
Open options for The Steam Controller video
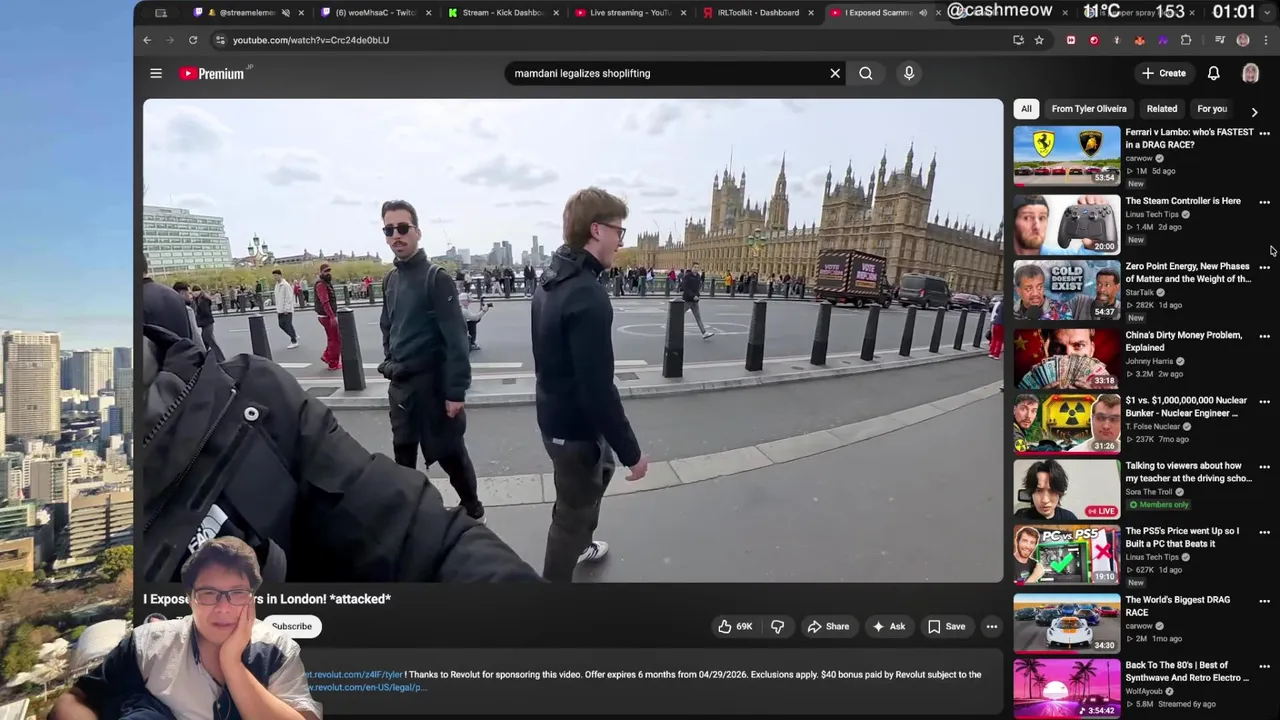pyautogui.click(x=1264, y=202)
